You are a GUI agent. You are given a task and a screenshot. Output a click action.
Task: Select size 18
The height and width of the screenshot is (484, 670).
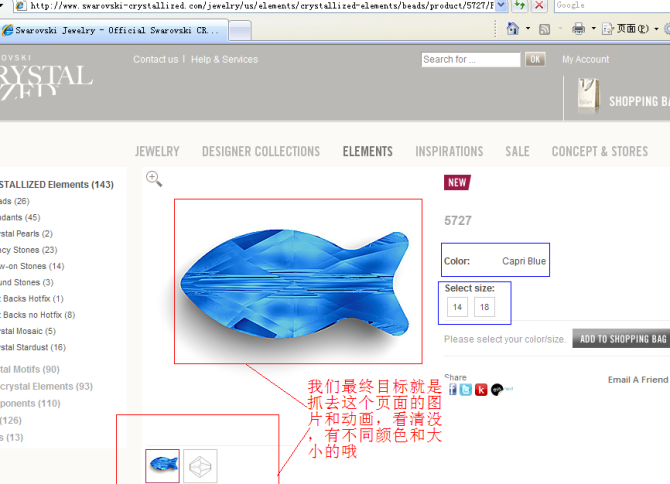pos(484,307)
